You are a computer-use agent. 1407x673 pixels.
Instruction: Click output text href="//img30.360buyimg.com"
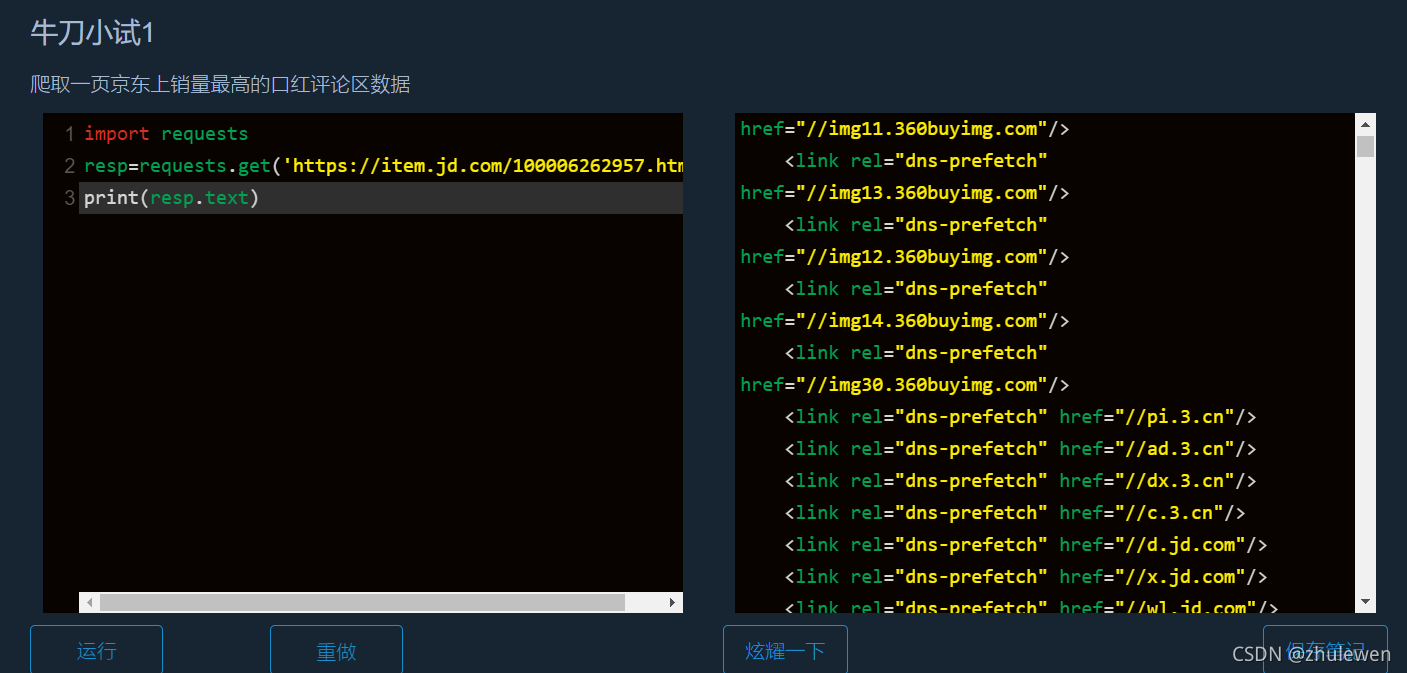pyautogui.click(x=905, y=385)
